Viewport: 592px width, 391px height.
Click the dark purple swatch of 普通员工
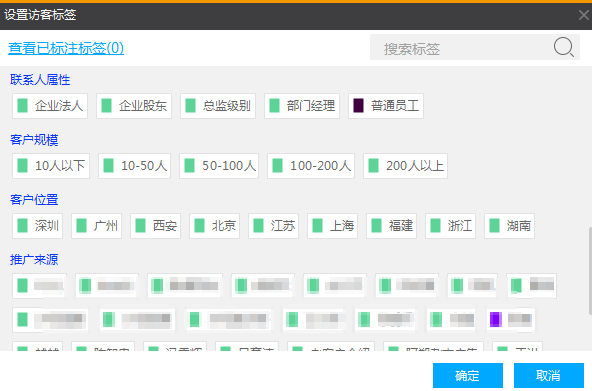coord(358,106)
